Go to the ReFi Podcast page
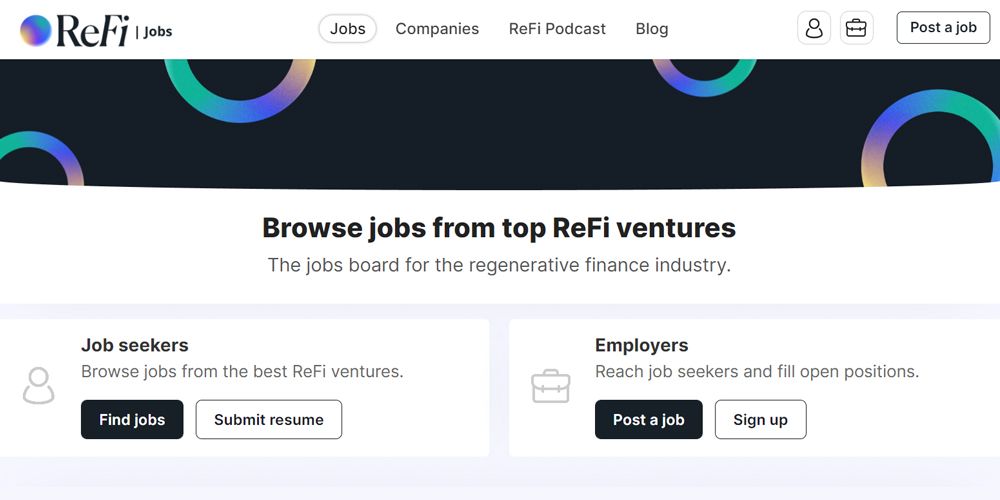This screenshot has width=1000, height=500. pyautogui.click(x=557, y=29)
